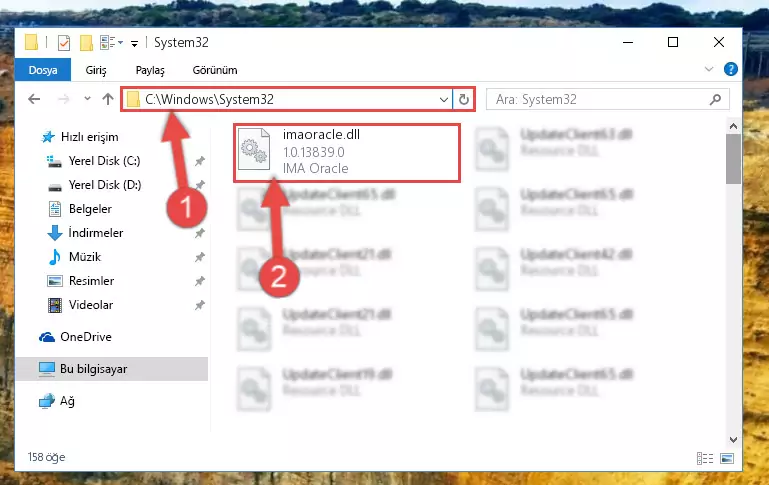
Task: Close the System32 window
Action: [x=718, y=43]
